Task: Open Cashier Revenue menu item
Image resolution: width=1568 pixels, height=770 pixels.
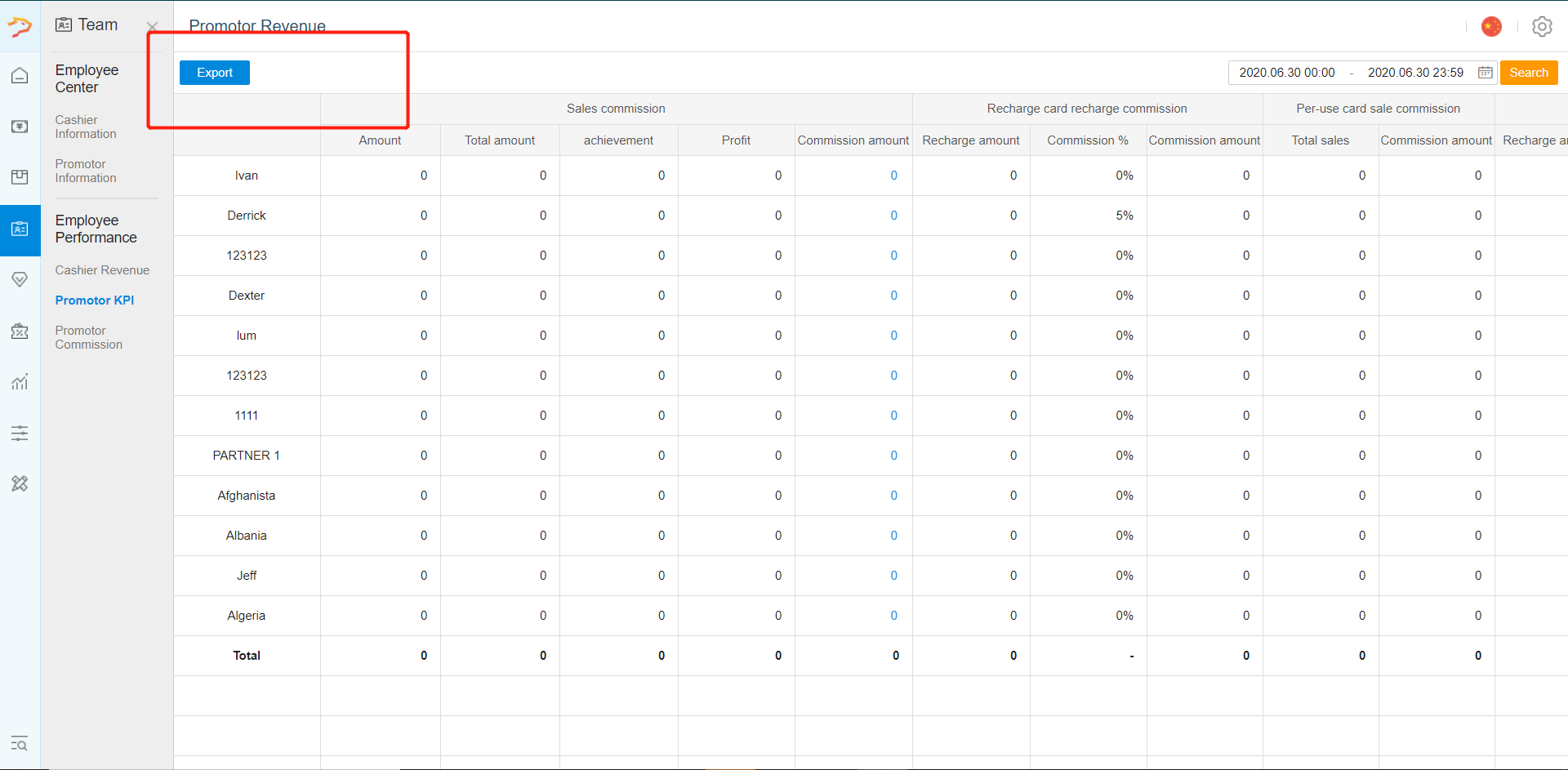Action: (x=102, y=270)
